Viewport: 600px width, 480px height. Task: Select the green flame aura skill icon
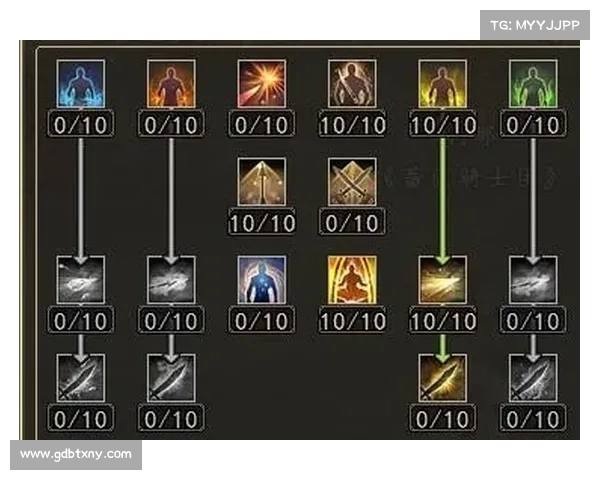coord(533,84)
